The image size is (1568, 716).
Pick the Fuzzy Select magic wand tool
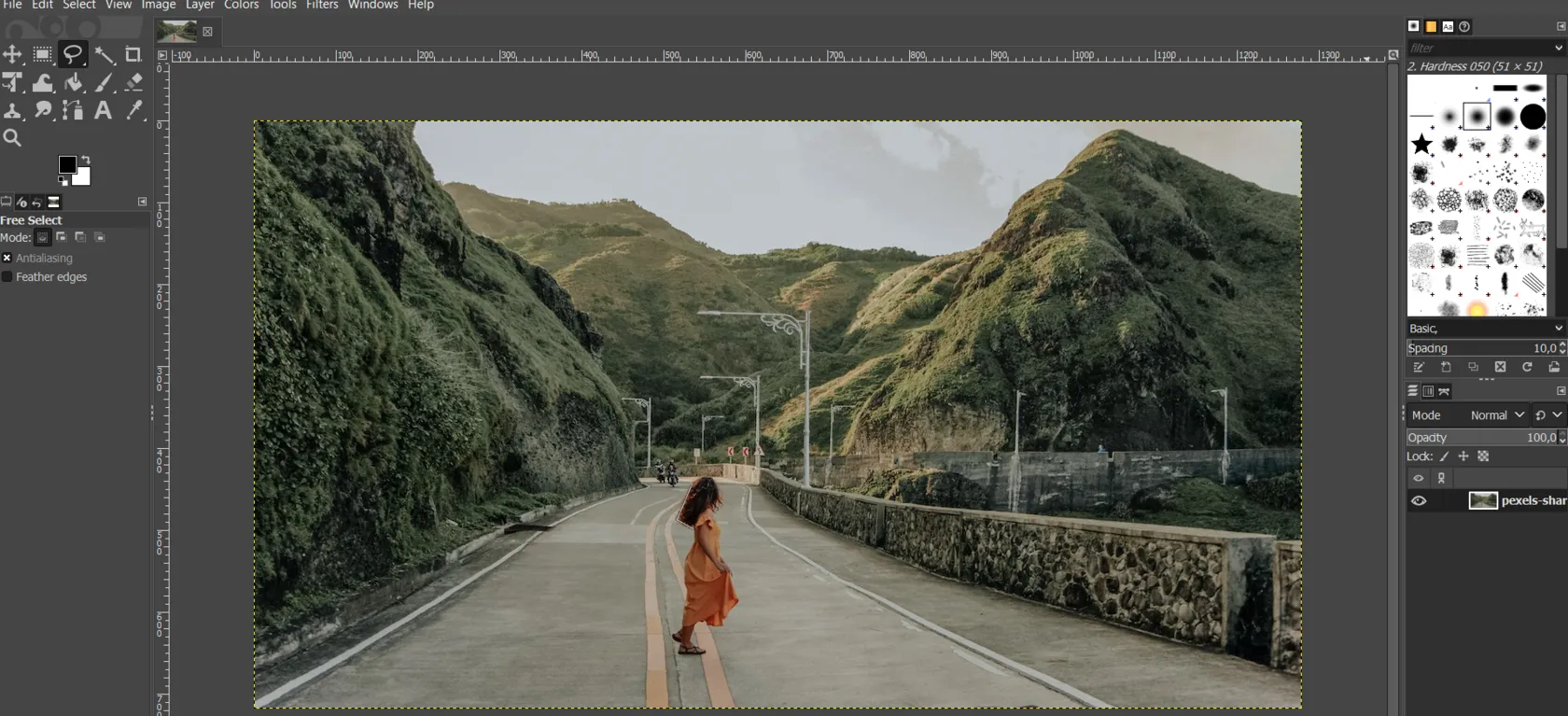pos(104,55)
